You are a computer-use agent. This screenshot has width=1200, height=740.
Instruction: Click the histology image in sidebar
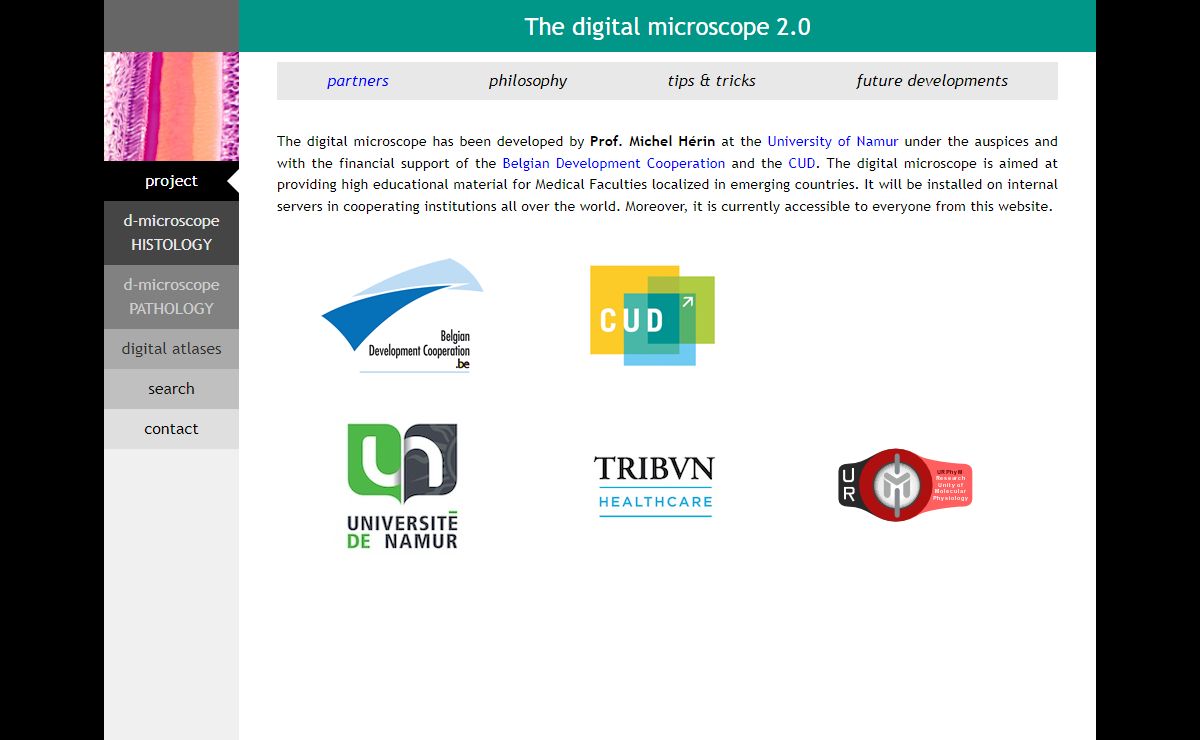[171, 106]
